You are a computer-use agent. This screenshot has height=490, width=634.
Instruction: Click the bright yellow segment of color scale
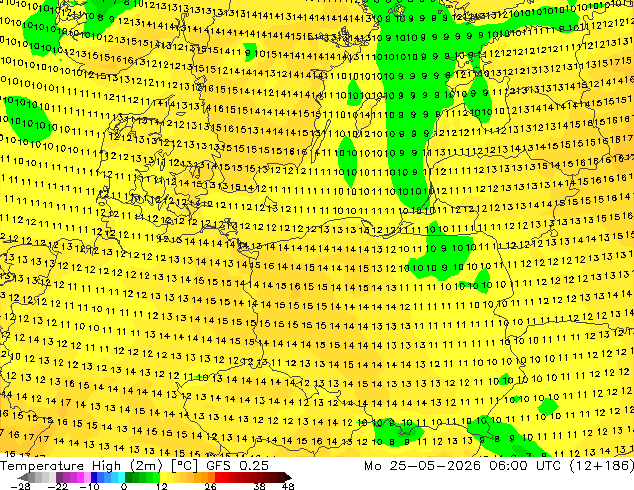tap(163, 477)
